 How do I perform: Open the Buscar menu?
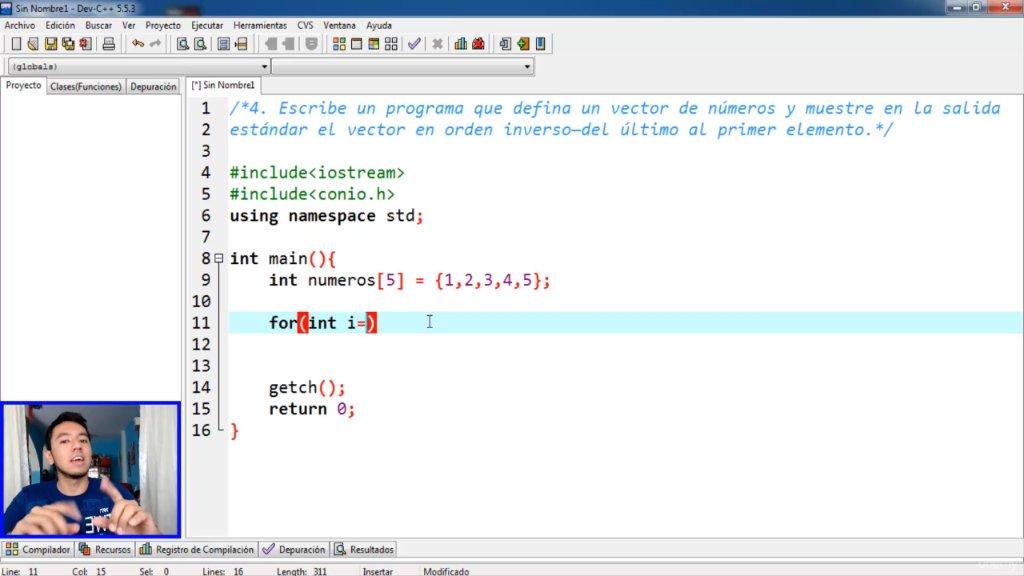point(99,25)
